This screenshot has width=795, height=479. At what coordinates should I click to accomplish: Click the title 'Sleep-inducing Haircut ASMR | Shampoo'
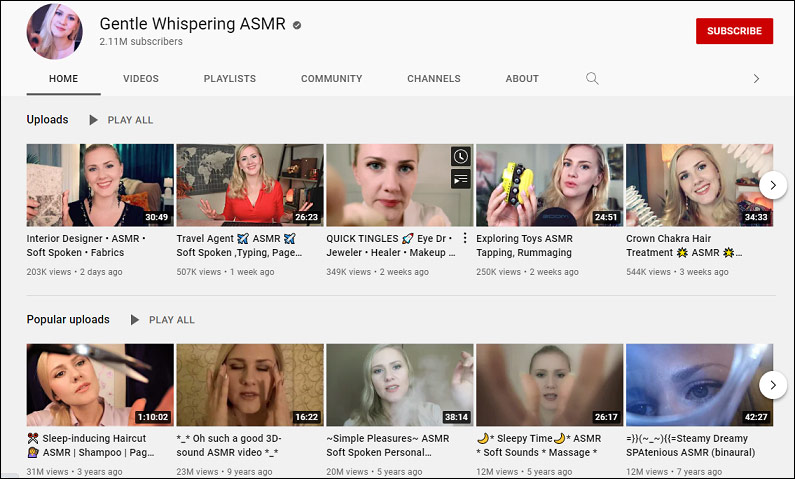click(90, 445)
